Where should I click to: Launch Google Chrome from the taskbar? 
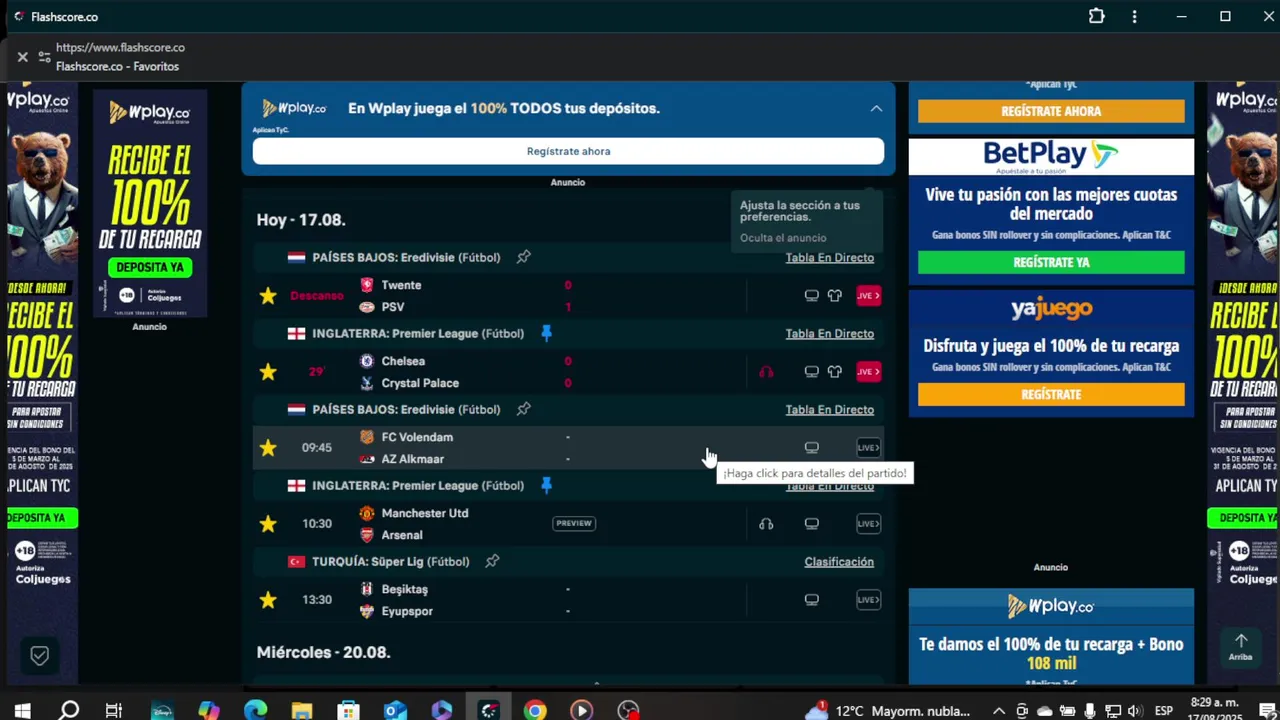click(535, 711)
